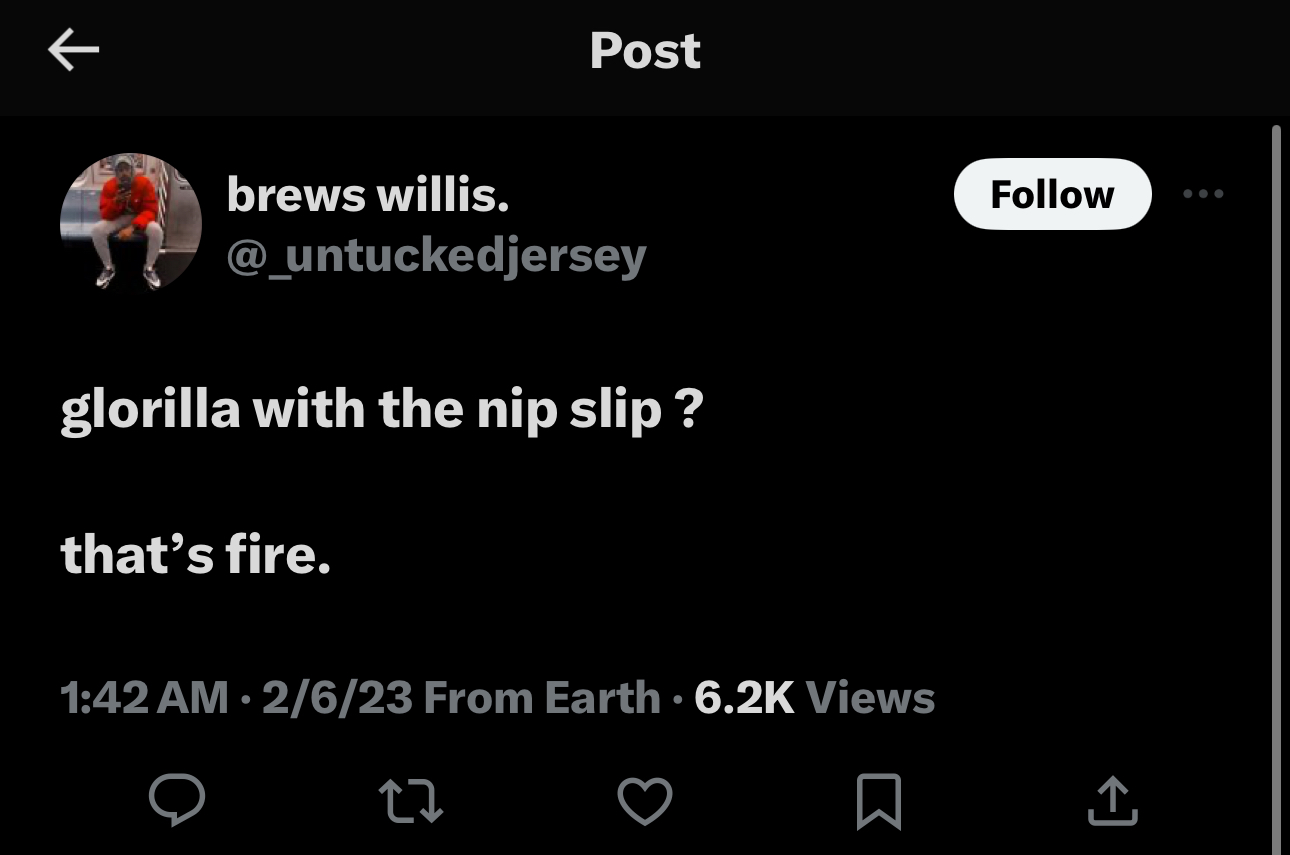Click the display name brews willis.
The width and height of the screenshot is (1290, 855).
[x=368, y=194]
